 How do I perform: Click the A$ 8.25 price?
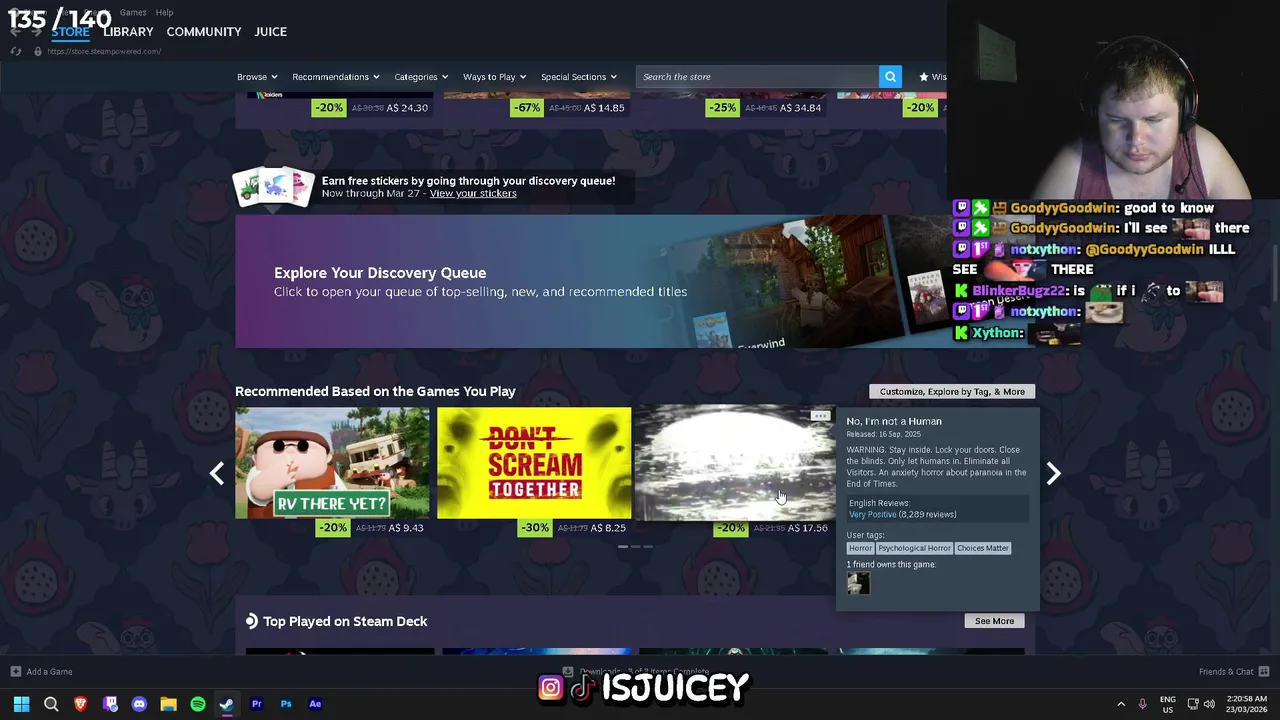[x=608, y=528]
